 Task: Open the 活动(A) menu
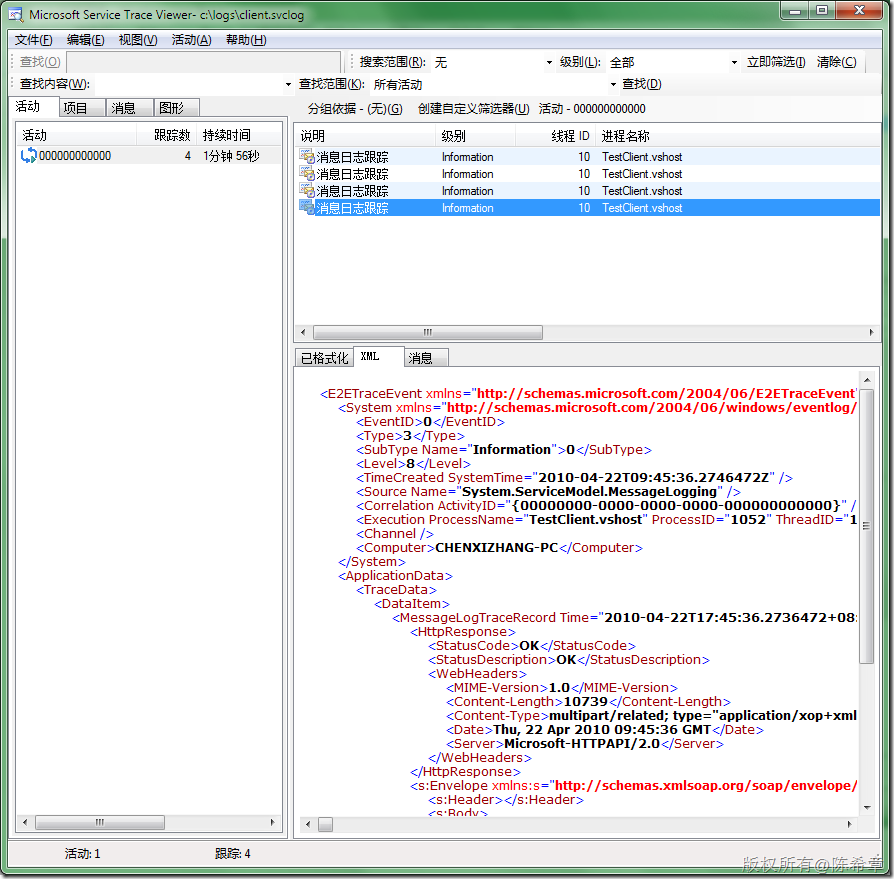192,40
